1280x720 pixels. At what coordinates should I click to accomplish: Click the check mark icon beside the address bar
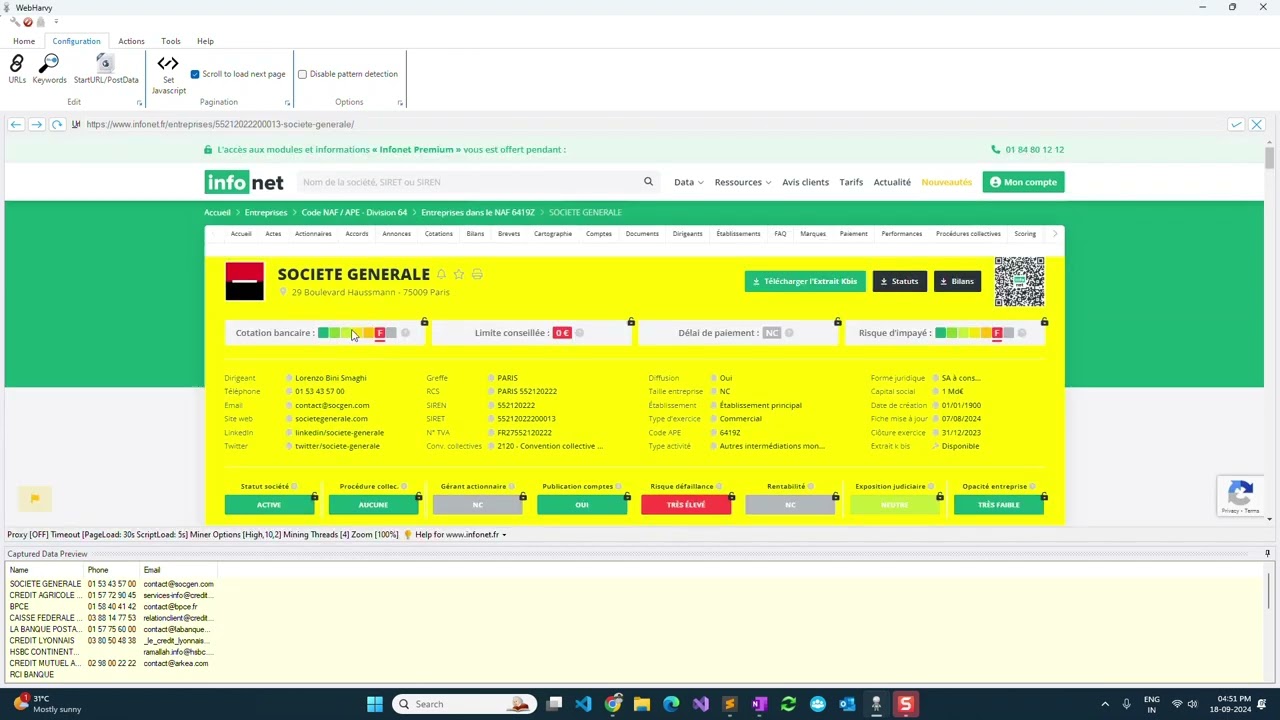(x=1236, y=124)
